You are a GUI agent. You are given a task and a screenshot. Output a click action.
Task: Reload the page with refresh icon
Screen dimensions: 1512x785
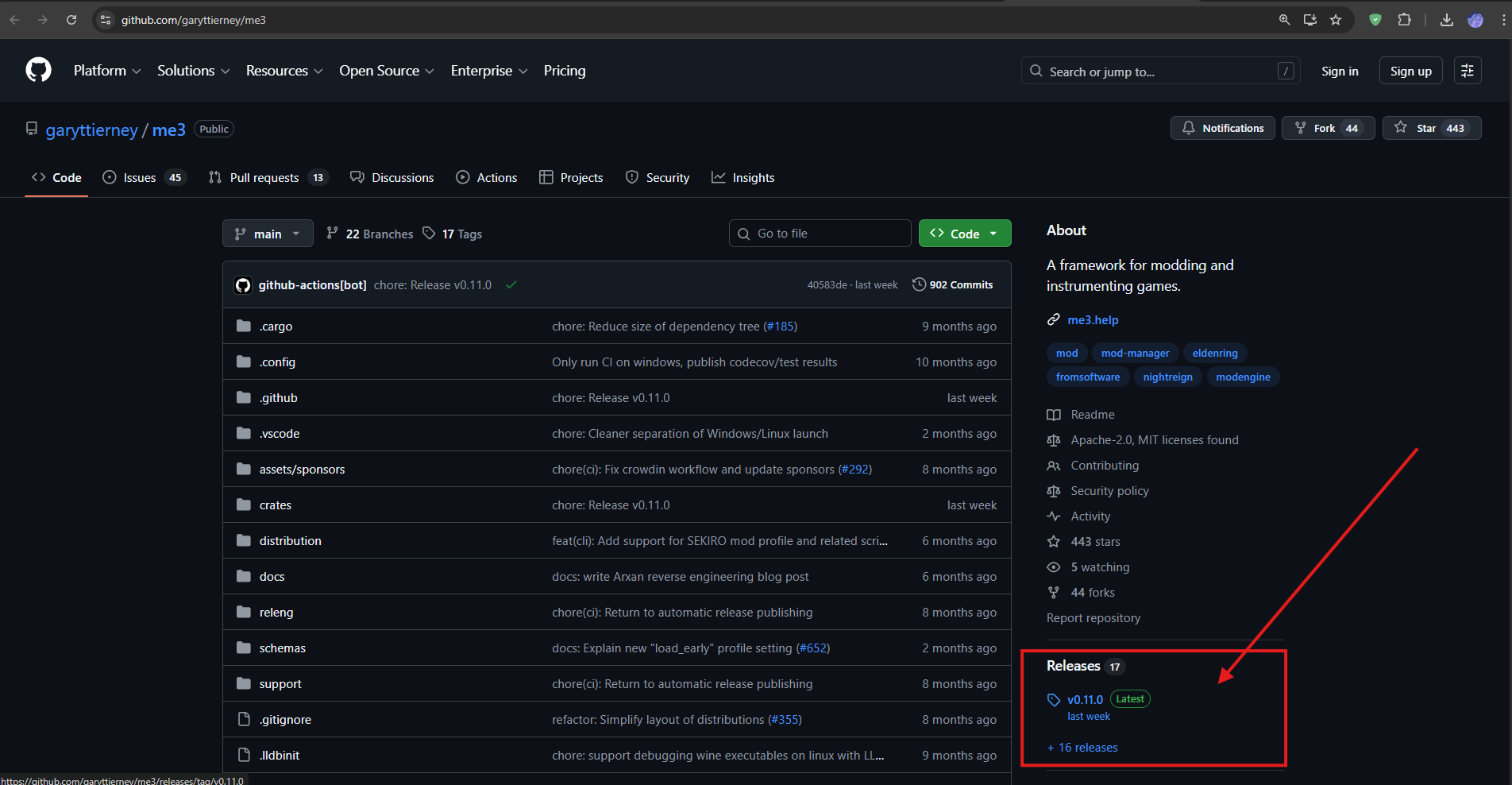coord(71,20)
